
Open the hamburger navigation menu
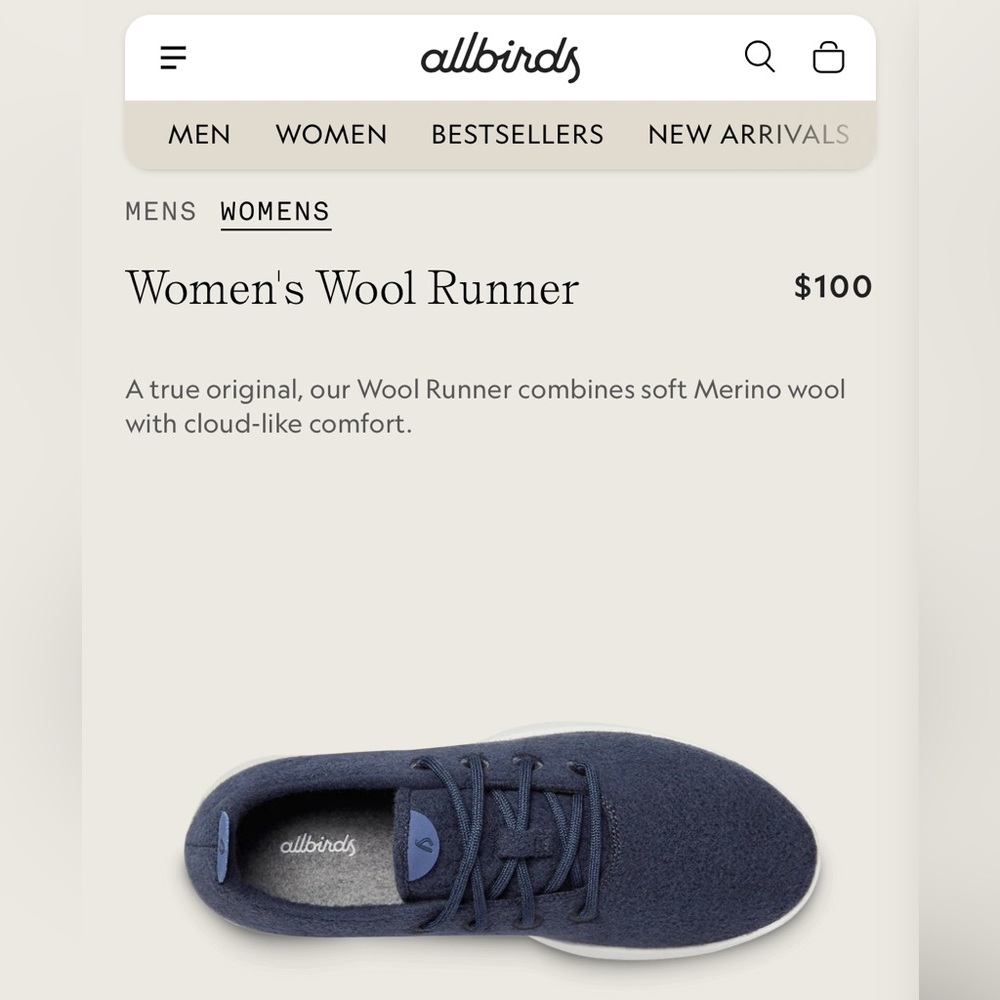click(172, 57)
